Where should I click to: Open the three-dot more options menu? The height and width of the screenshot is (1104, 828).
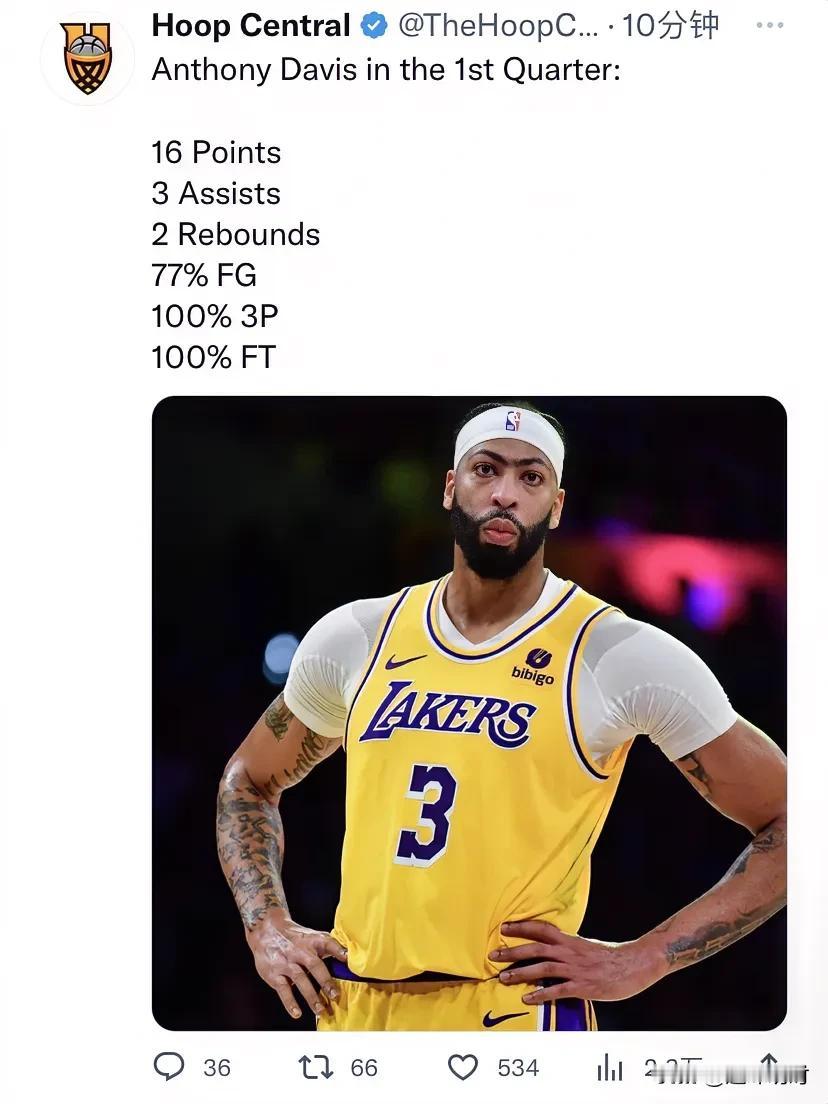click(x=770, y=25)
